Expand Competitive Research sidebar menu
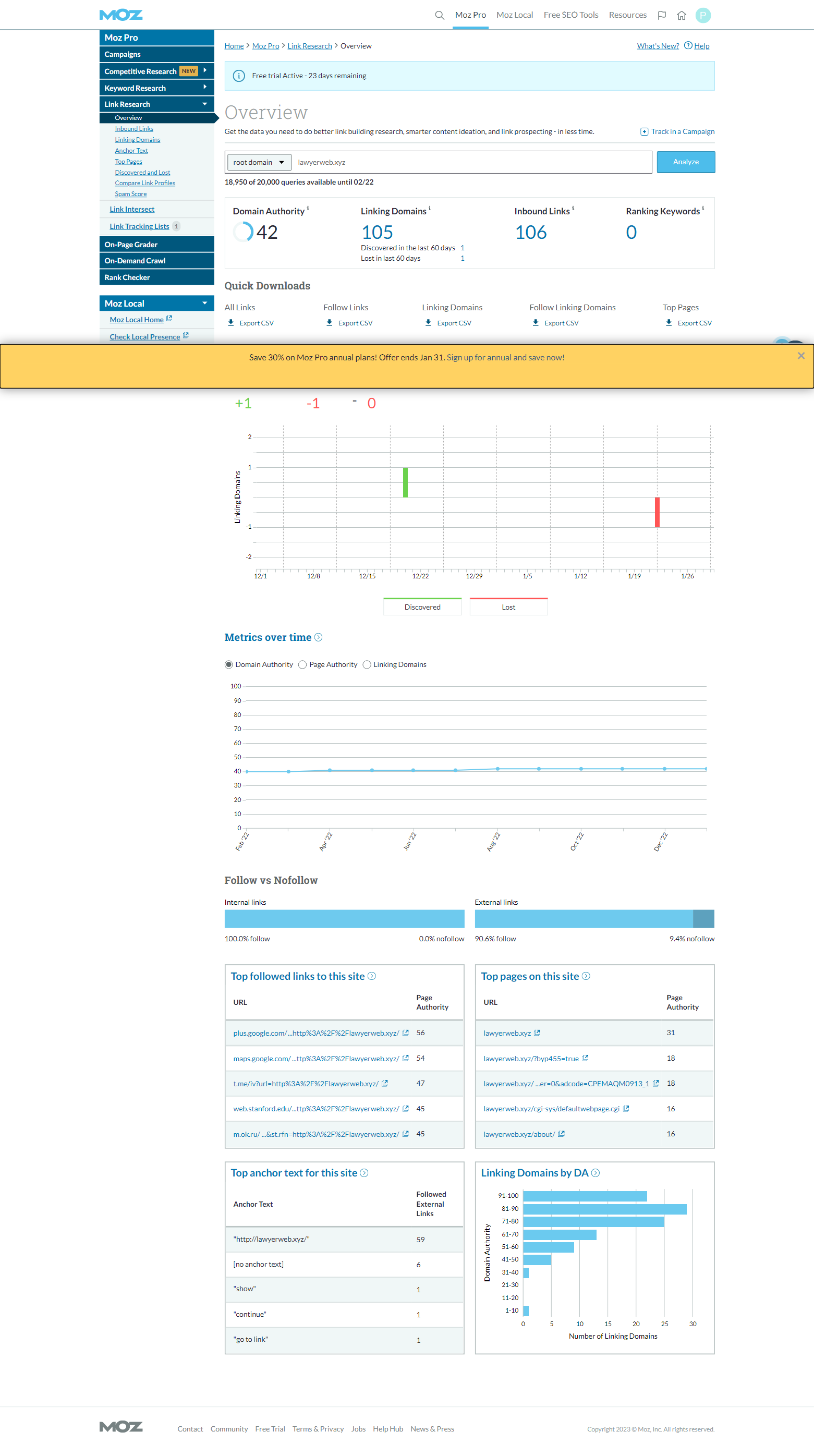This screenshot has height=1456, width=814. [156, 71]
